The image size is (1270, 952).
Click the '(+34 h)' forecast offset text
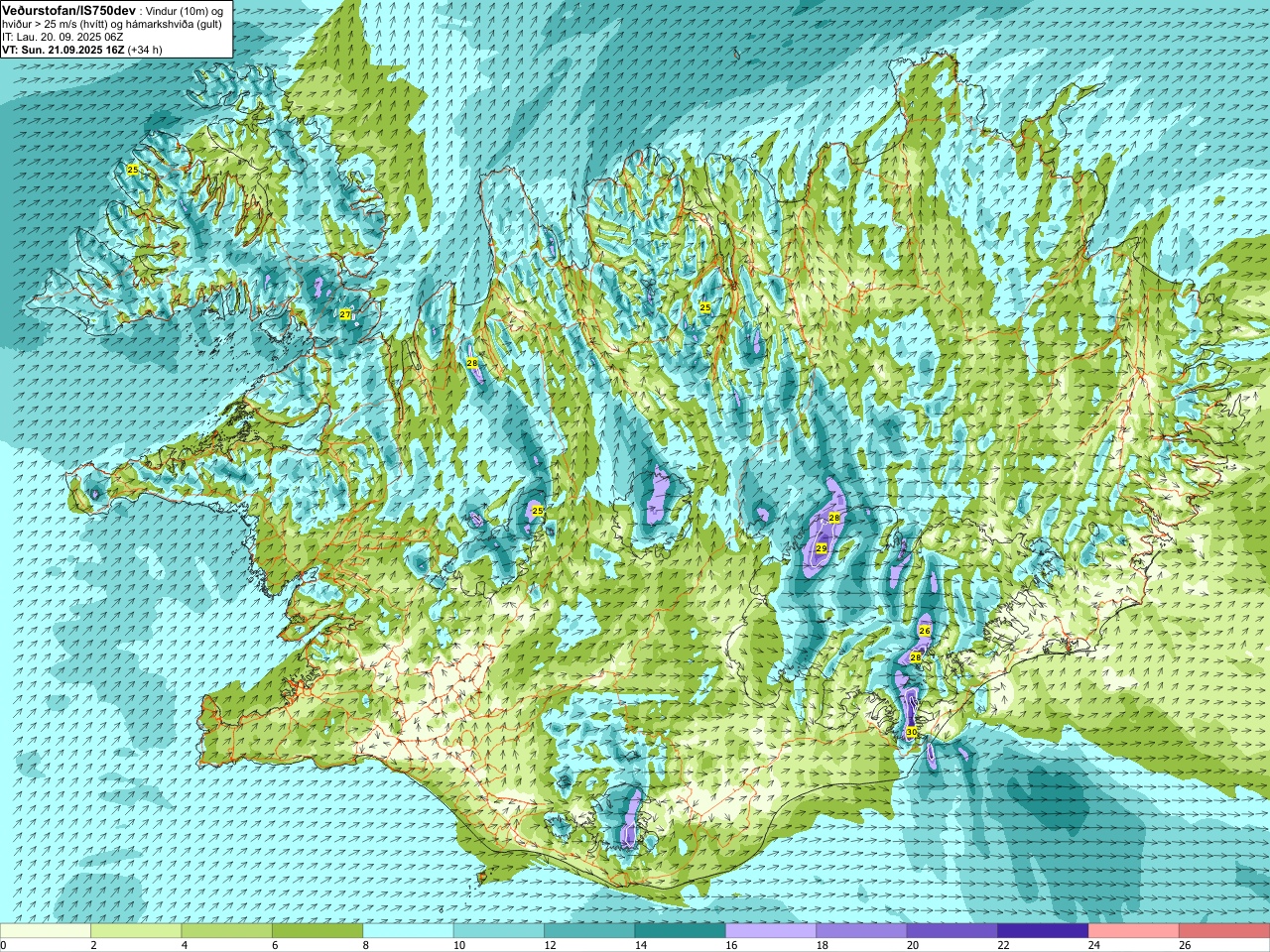(145, 50)
